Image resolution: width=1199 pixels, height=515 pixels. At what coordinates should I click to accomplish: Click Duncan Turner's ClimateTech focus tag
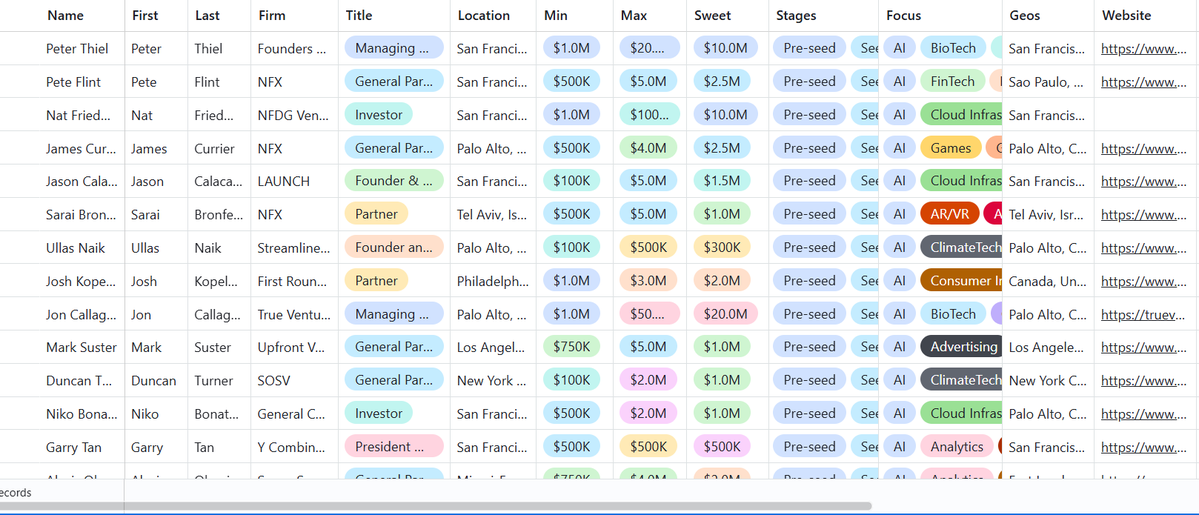point(962,380)
